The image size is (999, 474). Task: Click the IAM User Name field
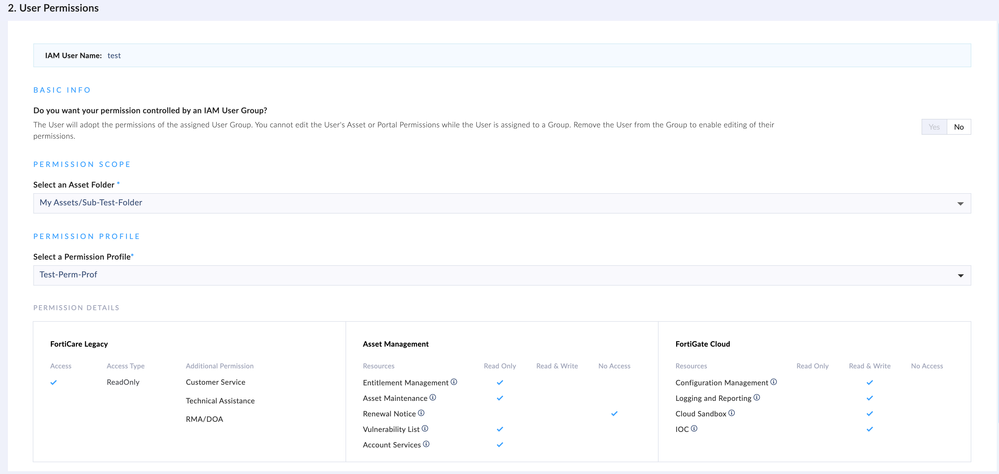tap(114, 56)
